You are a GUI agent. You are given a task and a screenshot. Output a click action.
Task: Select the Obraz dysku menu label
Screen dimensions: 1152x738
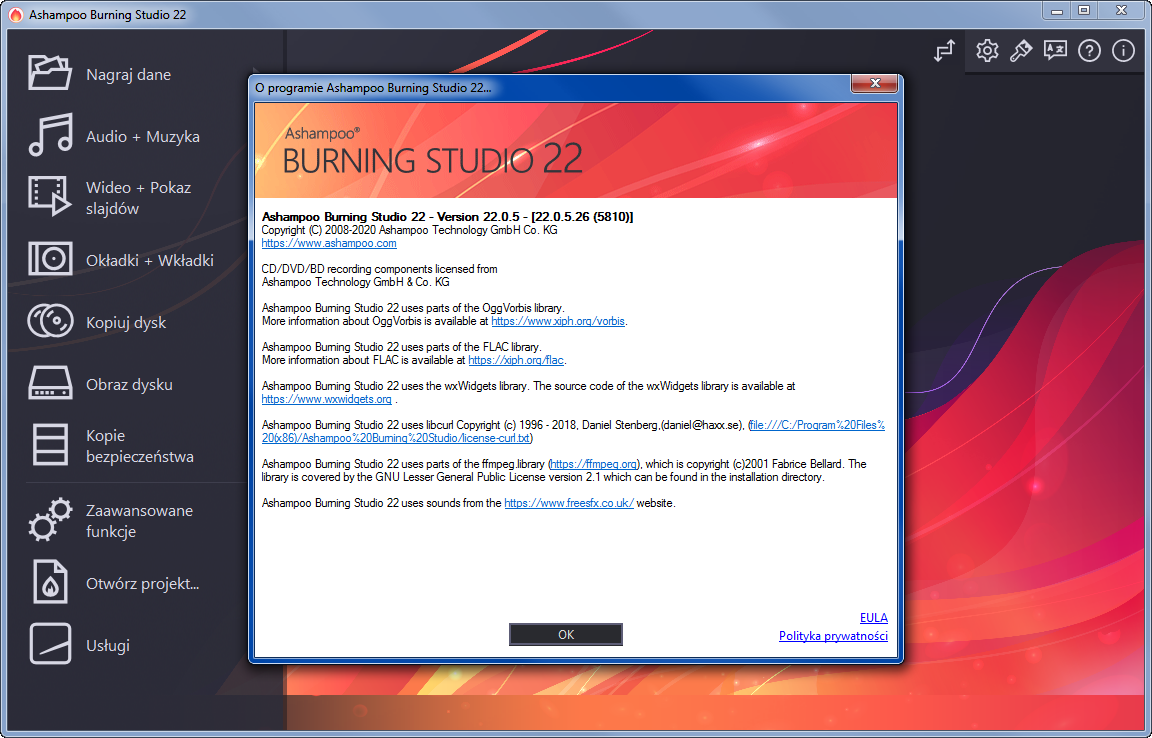click(129, 384)
